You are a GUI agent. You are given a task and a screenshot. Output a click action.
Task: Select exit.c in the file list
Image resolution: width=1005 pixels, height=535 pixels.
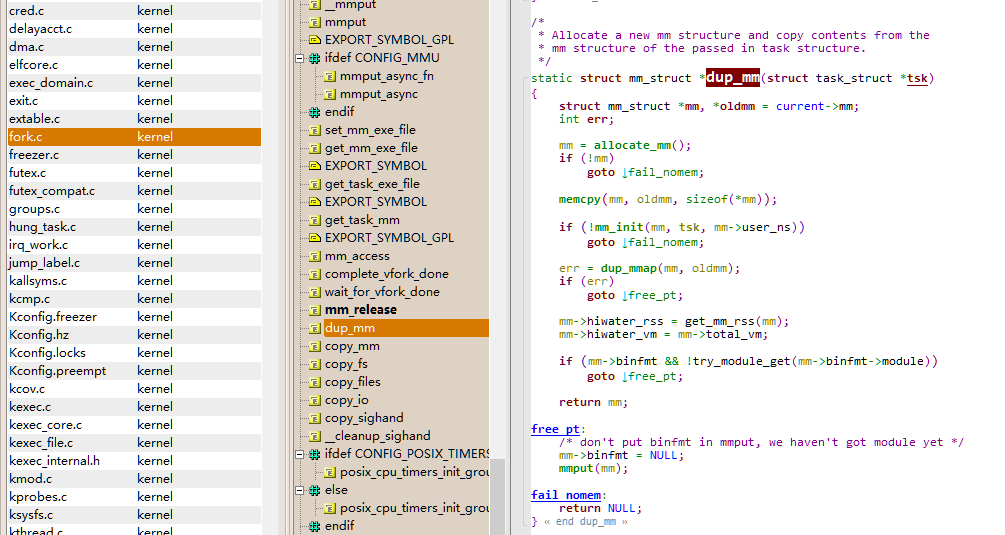134,101
